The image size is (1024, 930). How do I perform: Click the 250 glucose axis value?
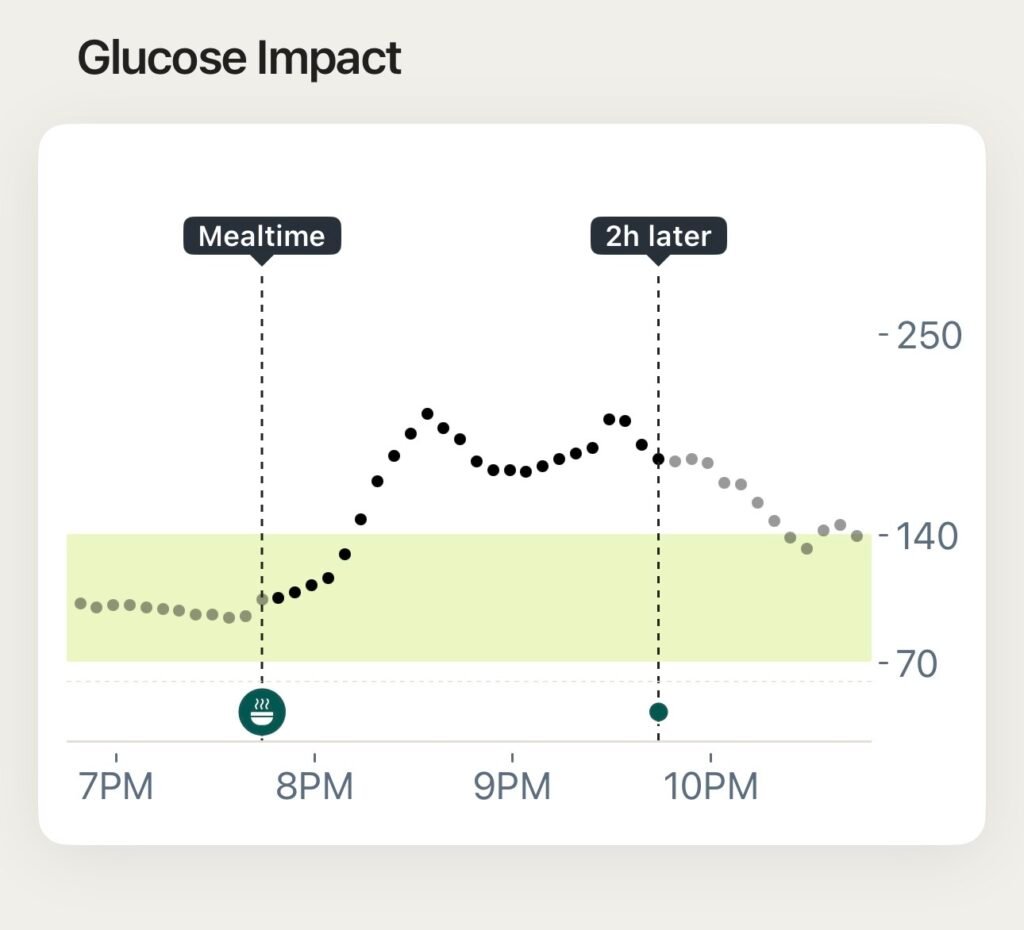click(929, 335)
